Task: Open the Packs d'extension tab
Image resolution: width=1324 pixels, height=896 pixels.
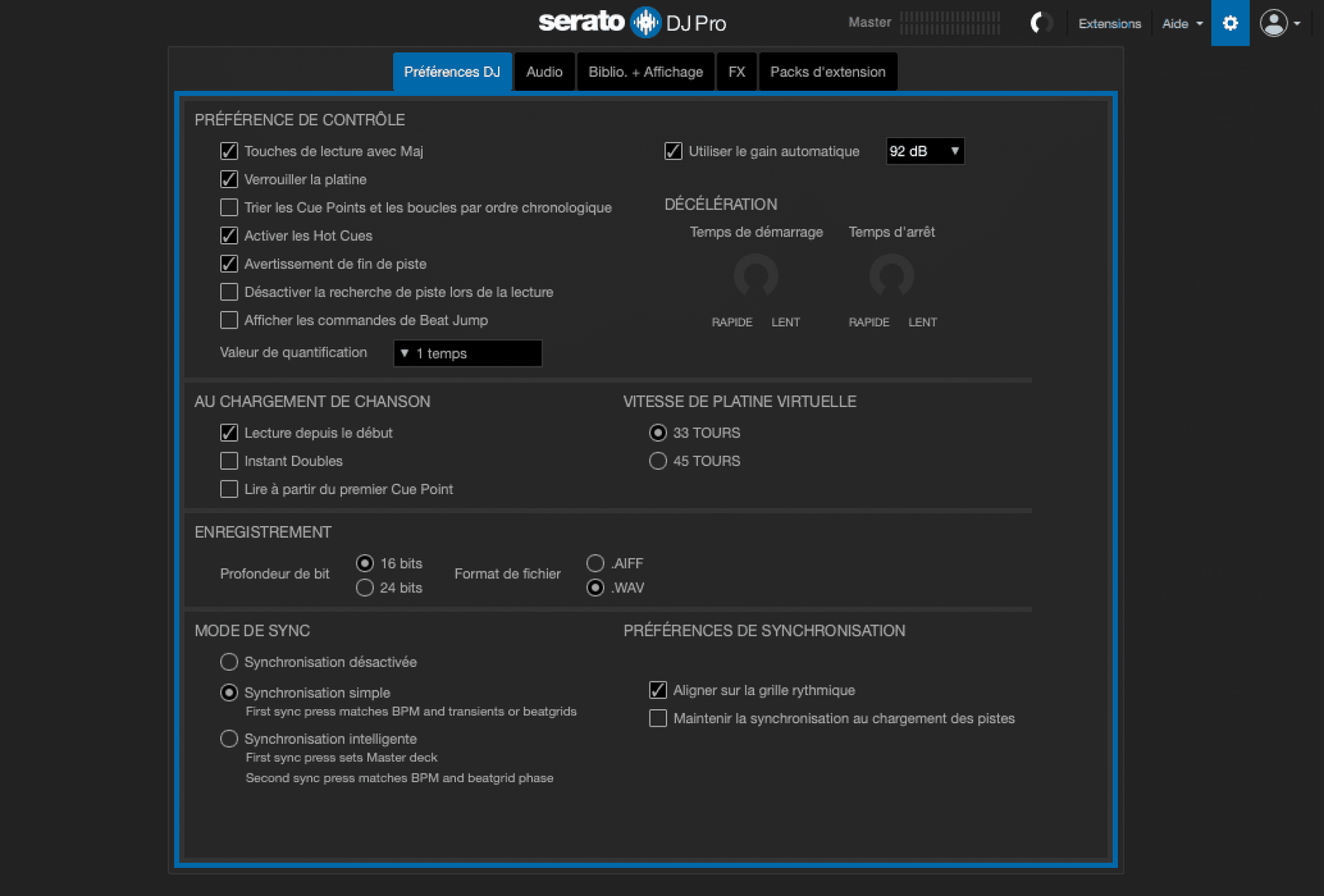Action: (x=827, y=71)
